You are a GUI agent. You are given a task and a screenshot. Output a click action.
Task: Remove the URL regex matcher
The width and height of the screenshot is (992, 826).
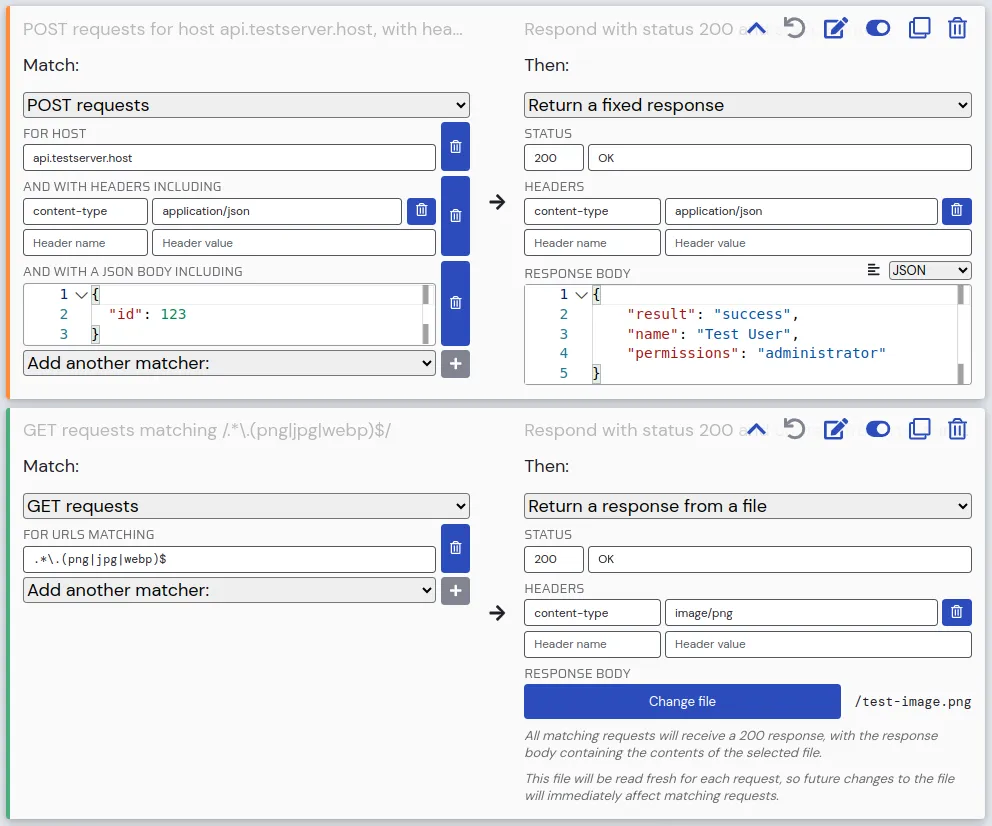(455, 548)
